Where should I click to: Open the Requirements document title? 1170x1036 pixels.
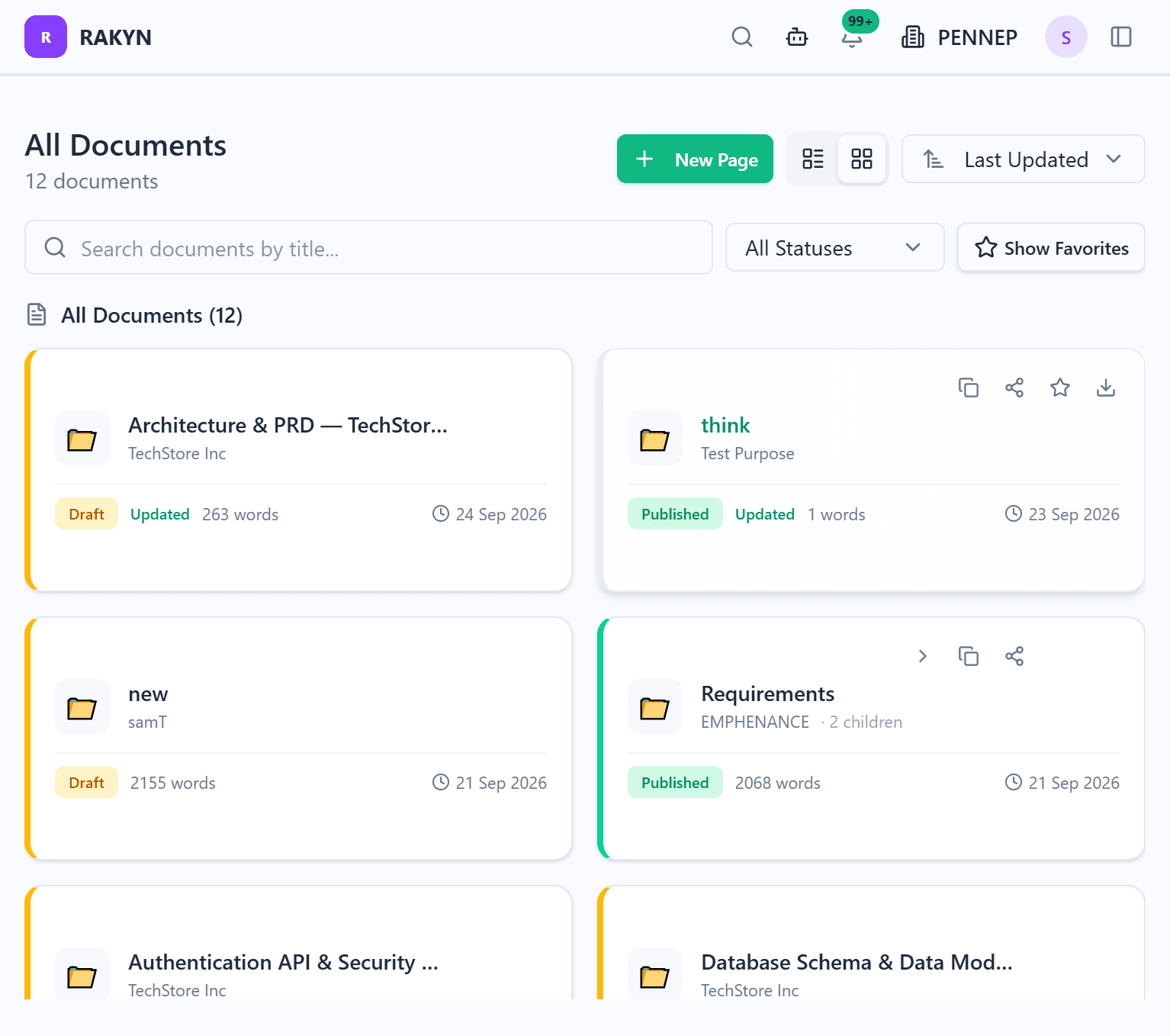click(767, 693)
